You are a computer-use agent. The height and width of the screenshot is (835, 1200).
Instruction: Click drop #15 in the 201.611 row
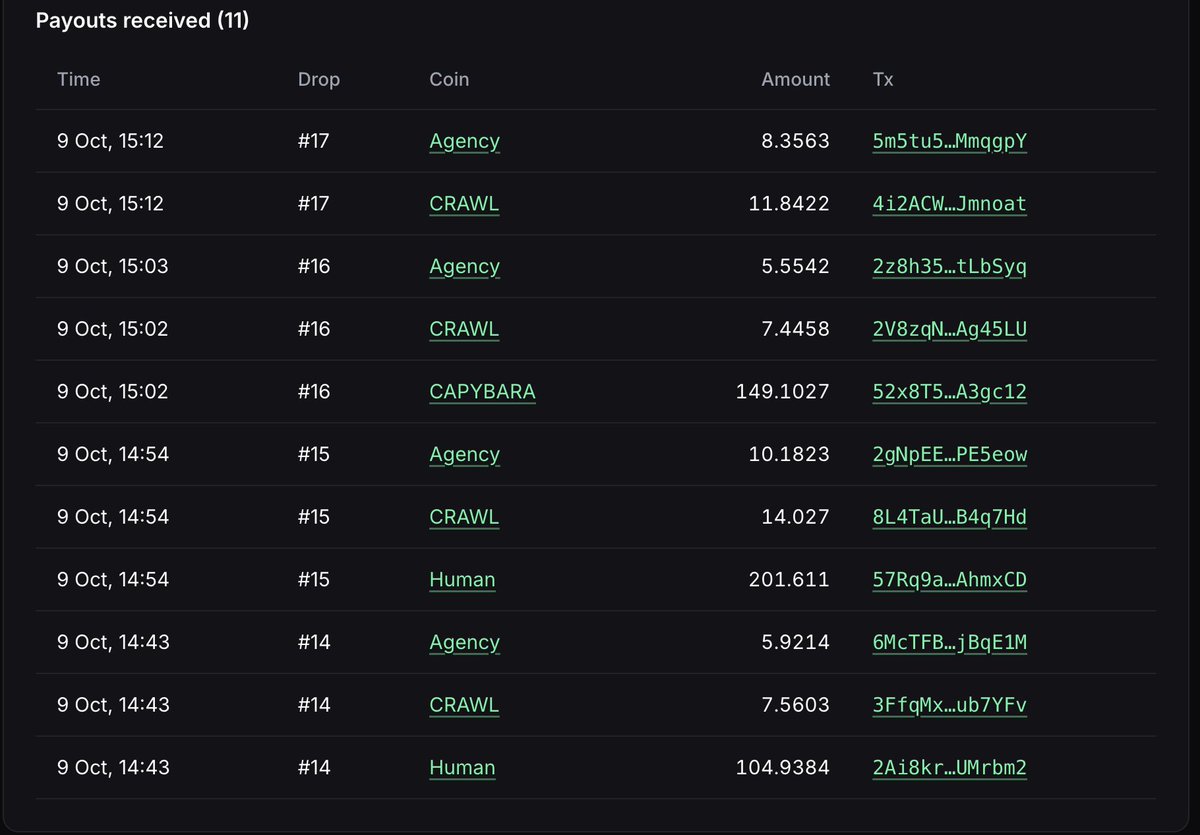point(314,580)
